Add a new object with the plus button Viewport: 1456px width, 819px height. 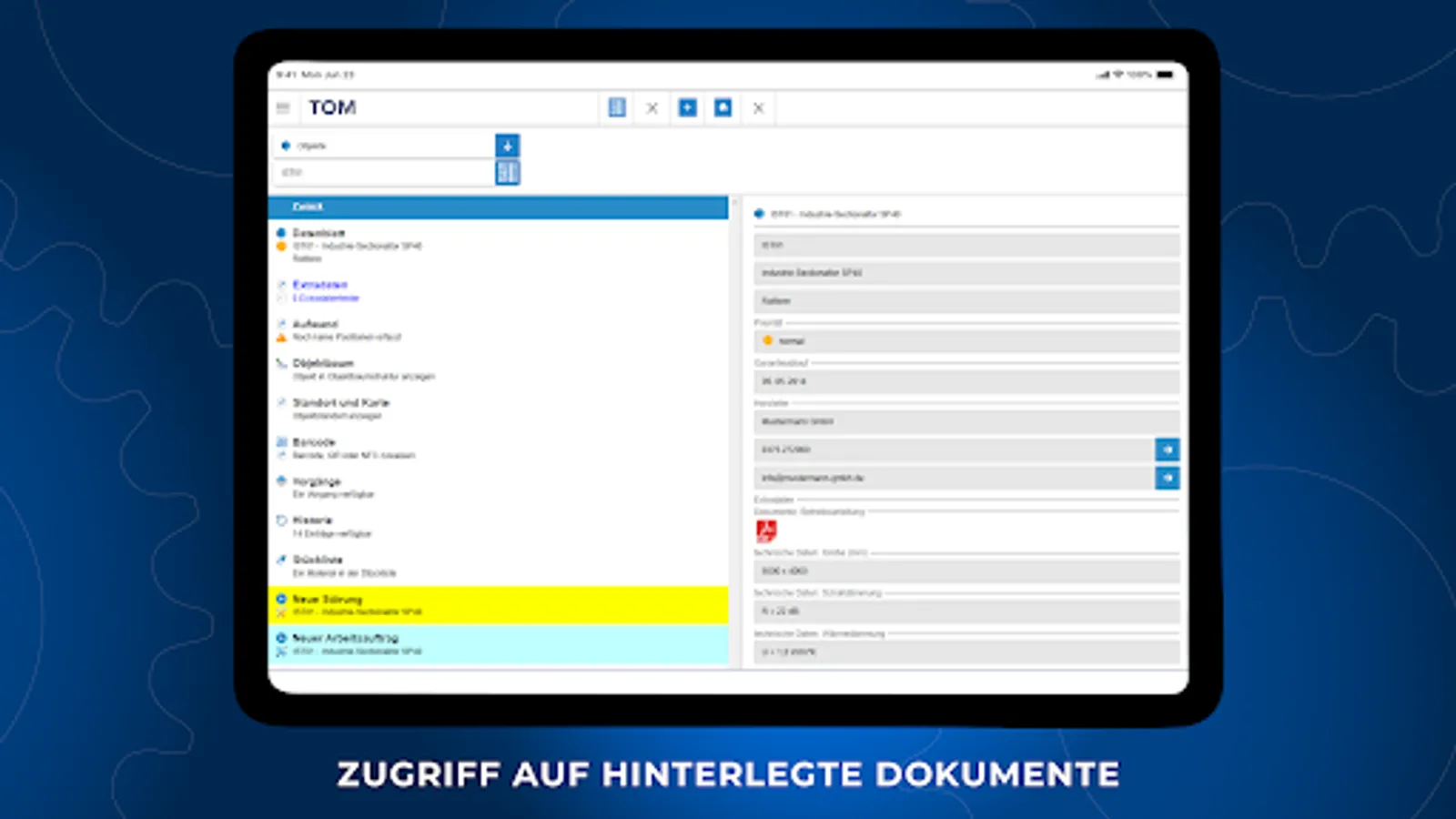point(508,146)
